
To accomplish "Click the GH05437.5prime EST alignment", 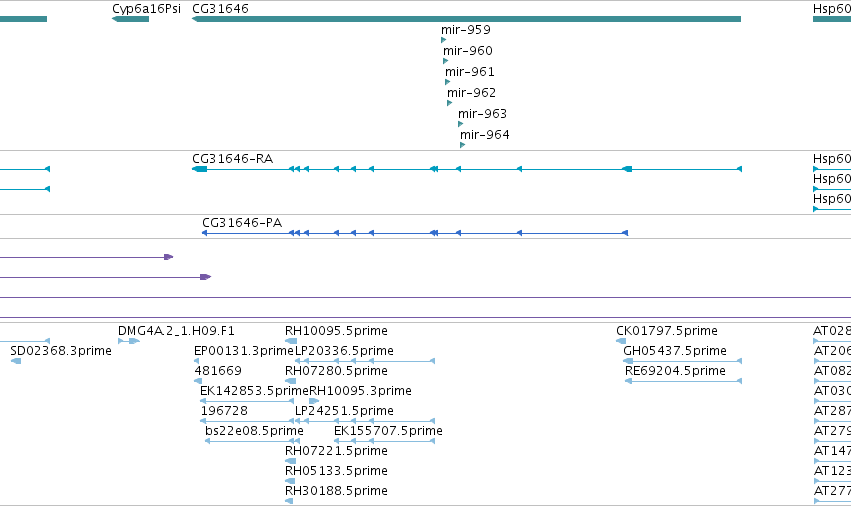I will coord(683,361).
